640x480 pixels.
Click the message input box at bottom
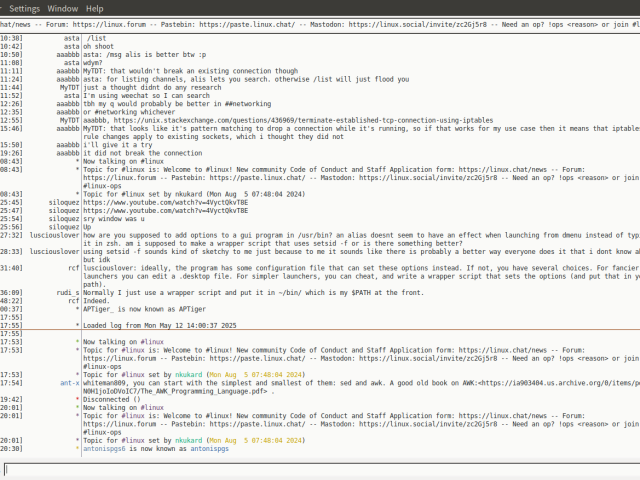click(320, 469)
